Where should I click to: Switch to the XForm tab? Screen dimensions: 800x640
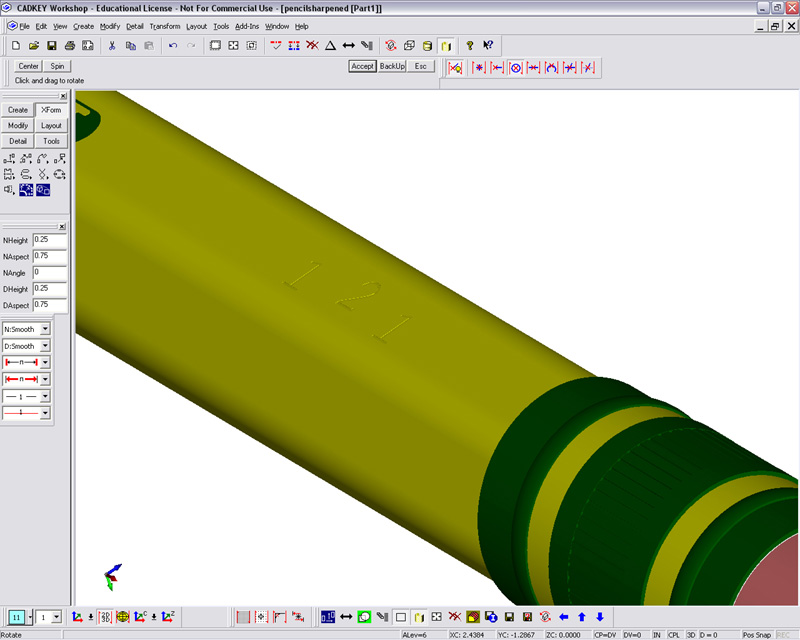[x=51, y=110]
